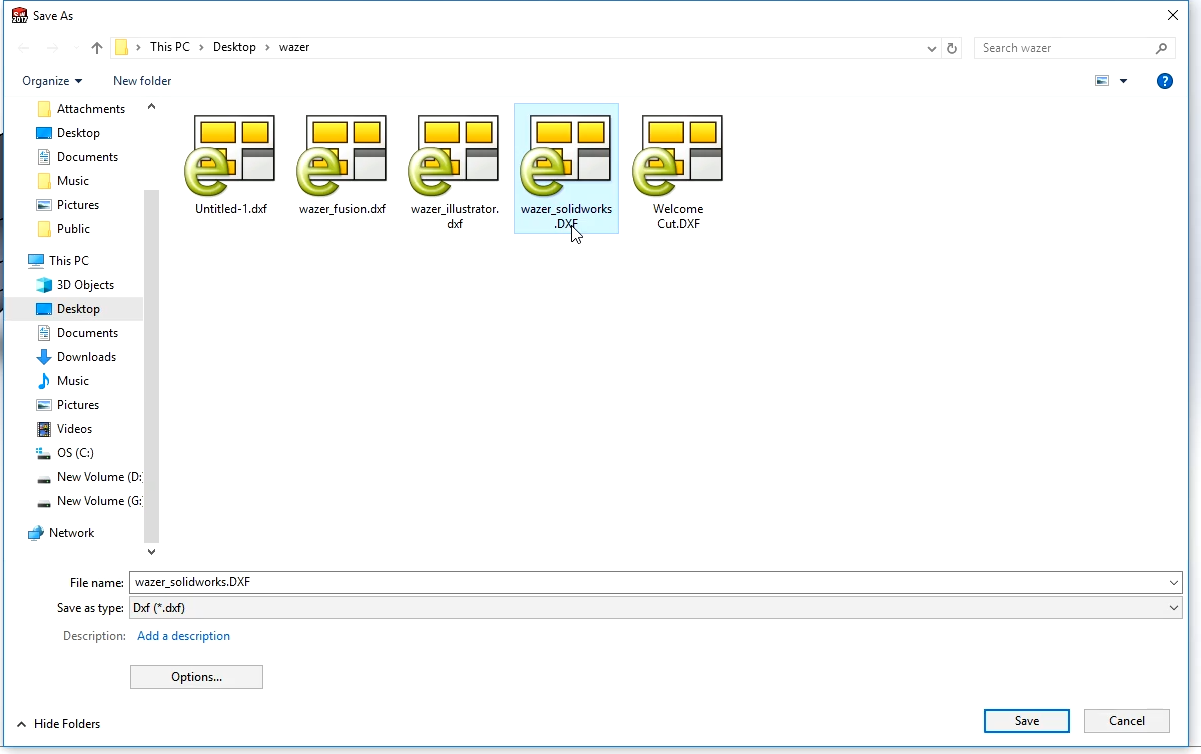
Task: Open 3D Objects in the sidebar
Action: click(75, 285)
